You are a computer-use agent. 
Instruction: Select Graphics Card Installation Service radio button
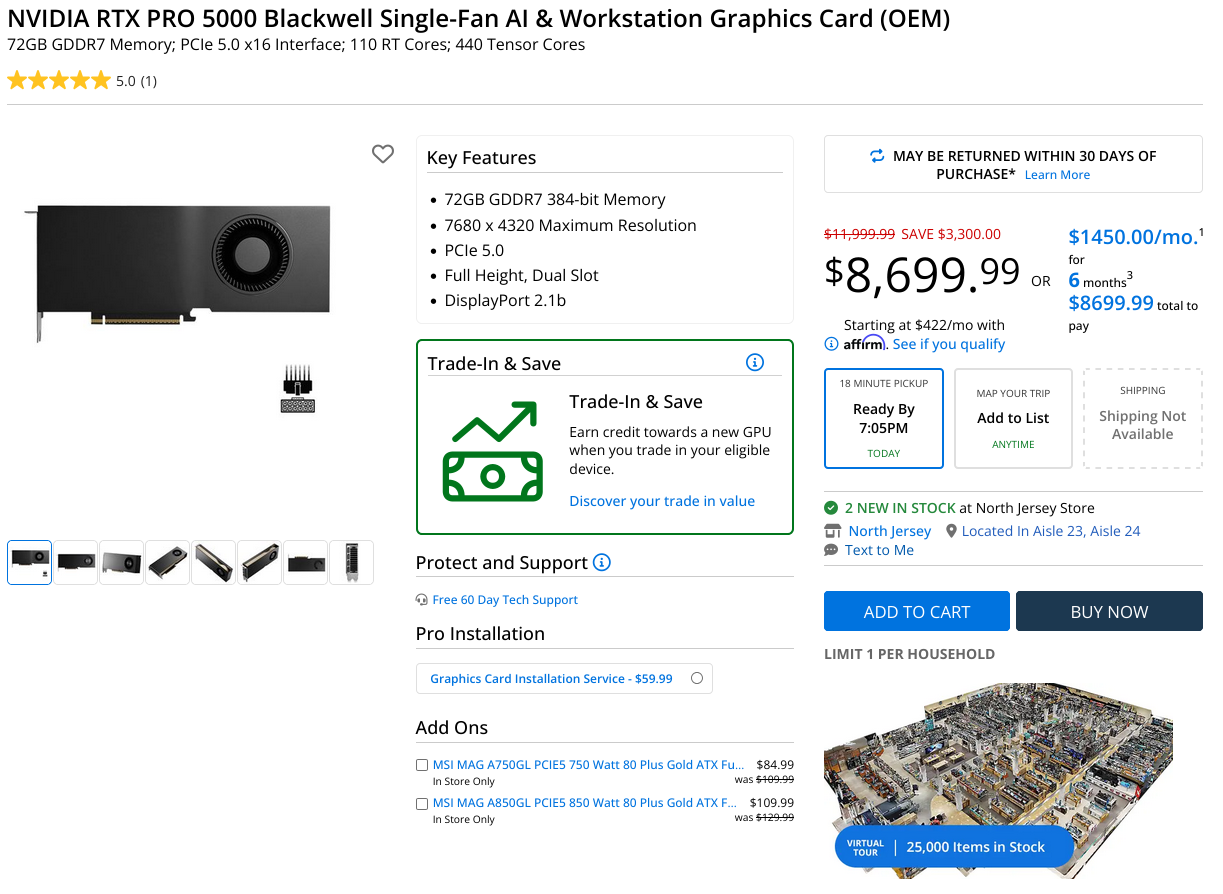pyautogui.click(x=697, y=678)
